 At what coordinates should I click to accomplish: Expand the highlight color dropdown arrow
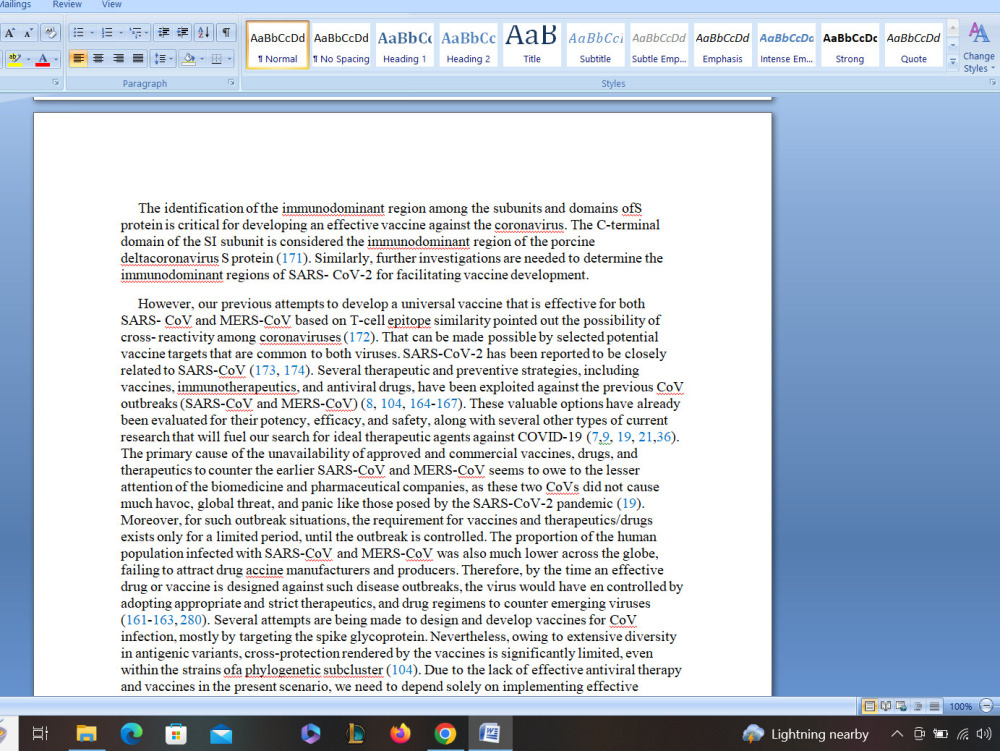(28, 59)
